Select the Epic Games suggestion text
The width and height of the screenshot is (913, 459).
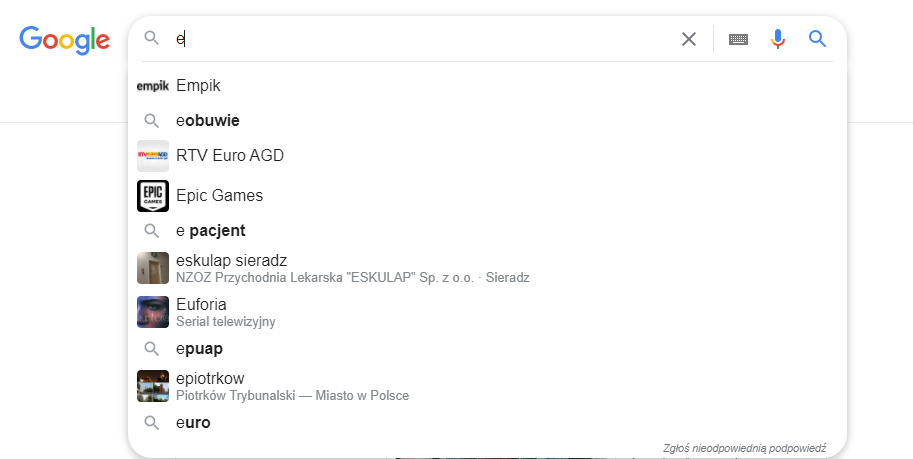[219, 195]
